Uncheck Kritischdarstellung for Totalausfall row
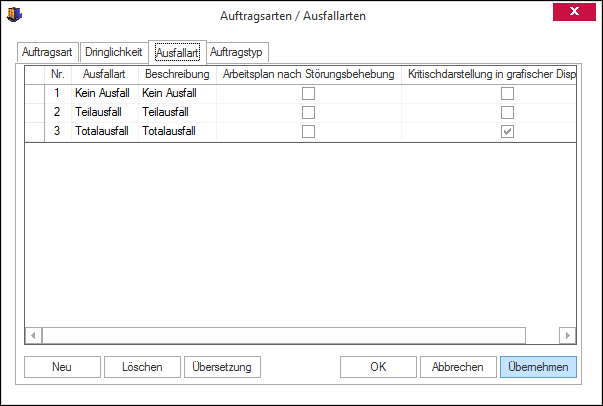The image size is (603, 406). click(x=507, y=131)
